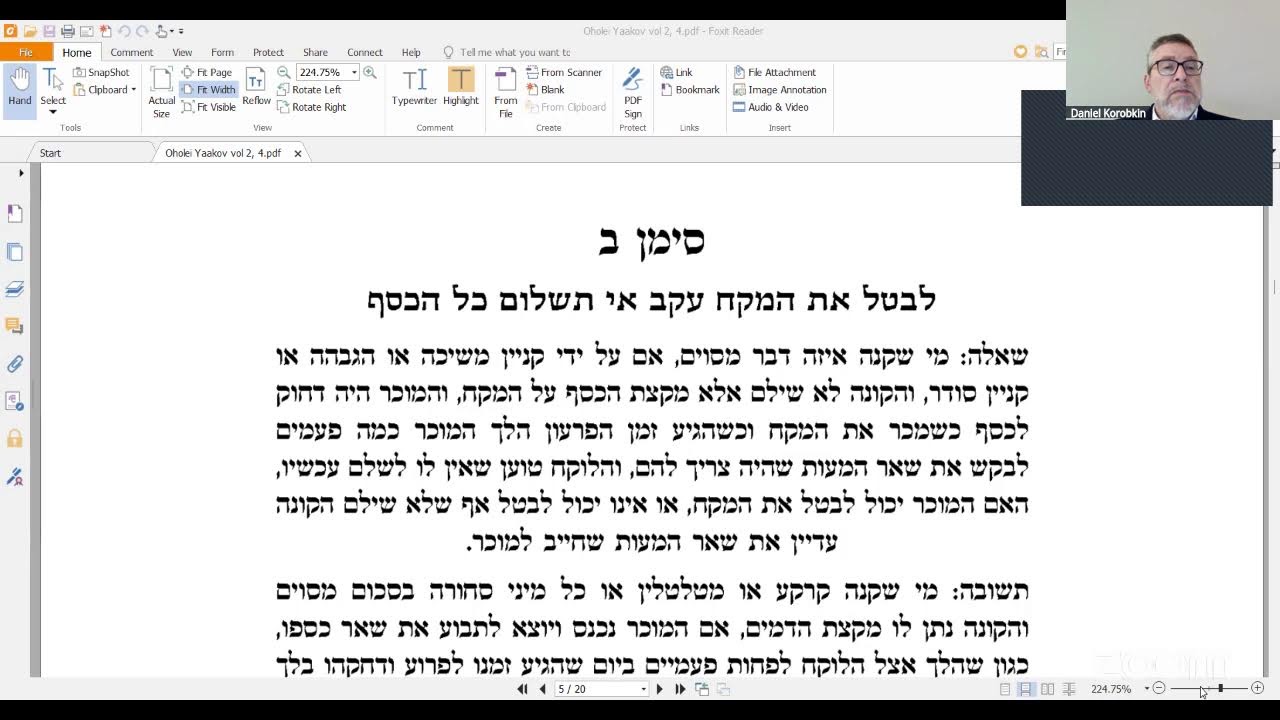Toggle facing pages view in status bar
This screenshot has height=720, width=1280.
tap(1047, 689)
